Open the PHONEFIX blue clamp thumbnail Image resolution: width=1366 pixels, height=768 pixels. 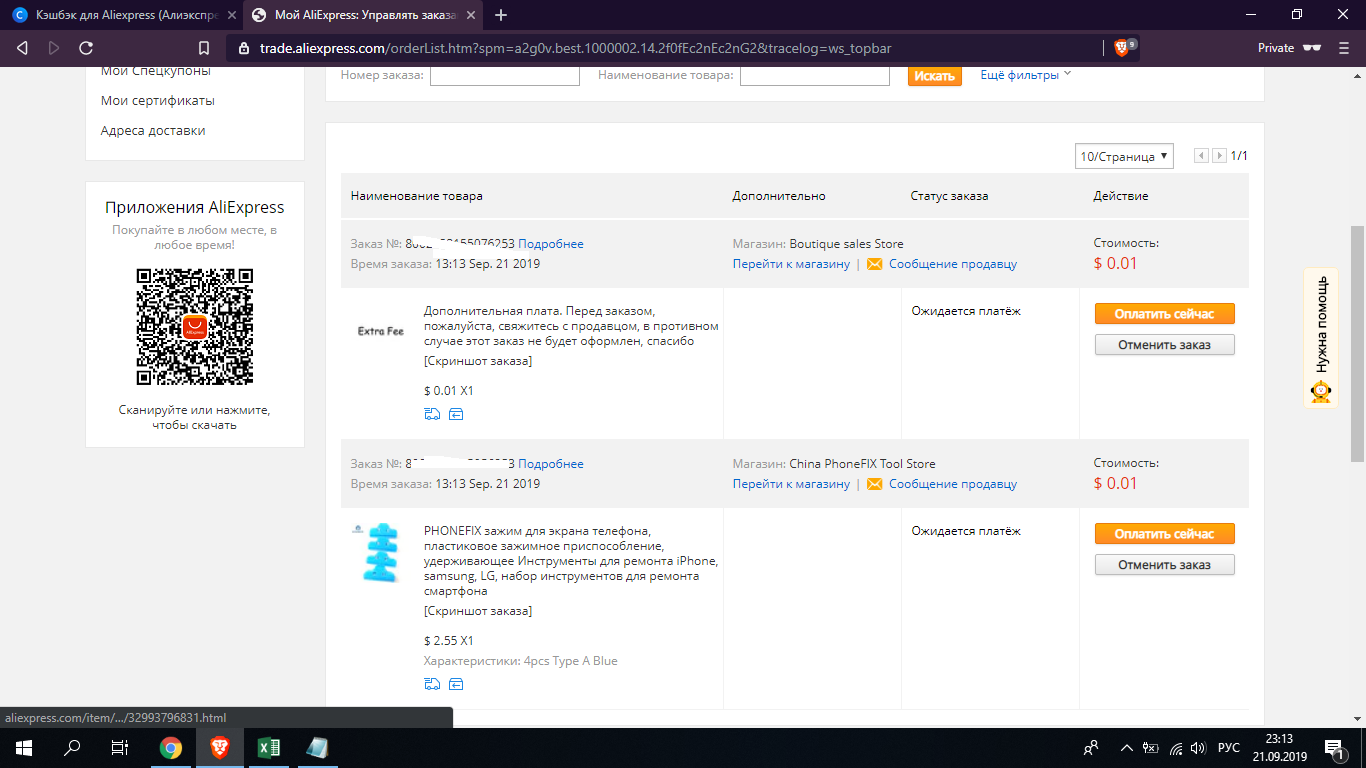point(381,551)
